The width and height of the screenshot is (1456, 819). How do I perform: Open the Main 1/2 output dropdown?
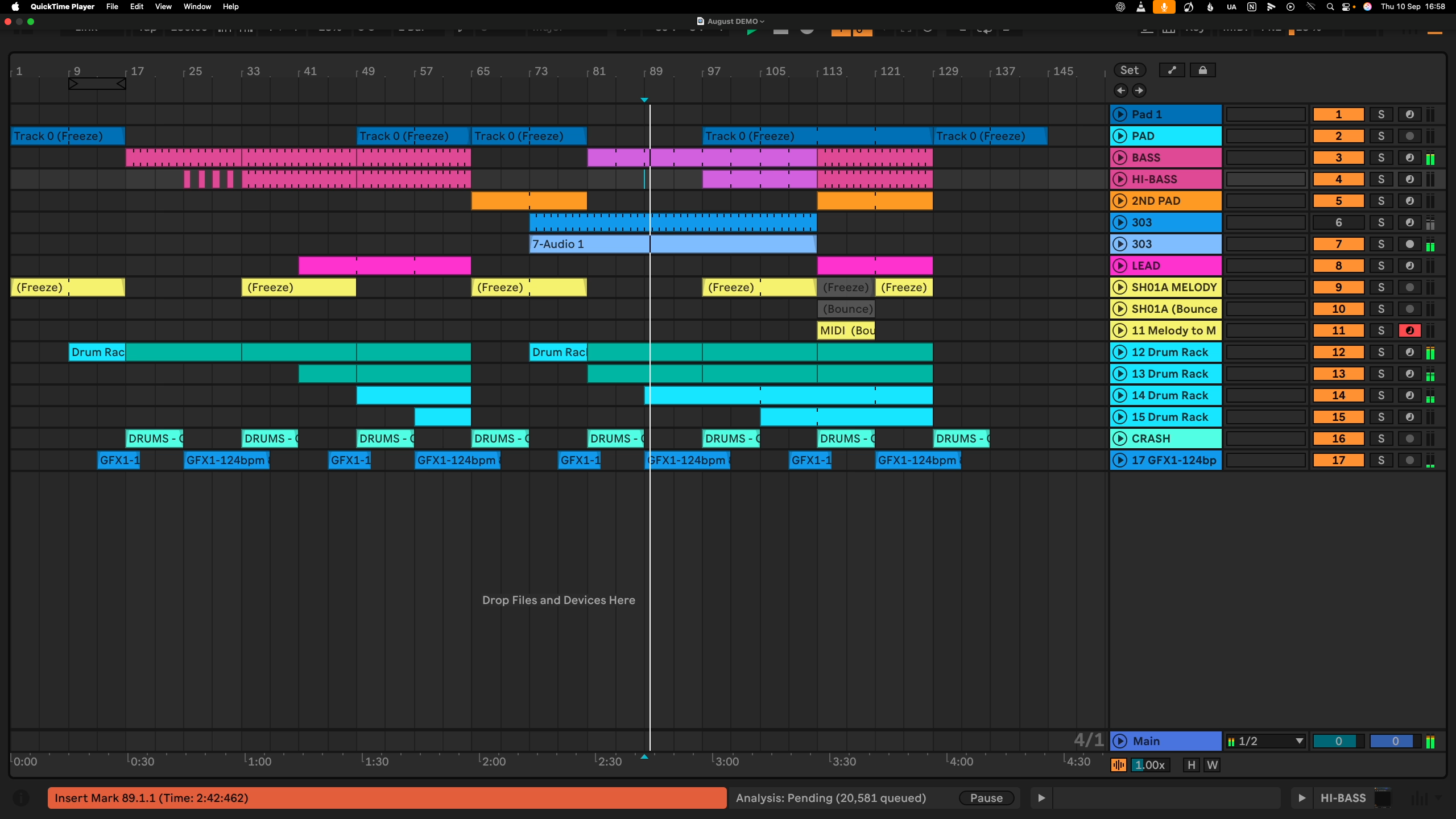click(1265, 741)
